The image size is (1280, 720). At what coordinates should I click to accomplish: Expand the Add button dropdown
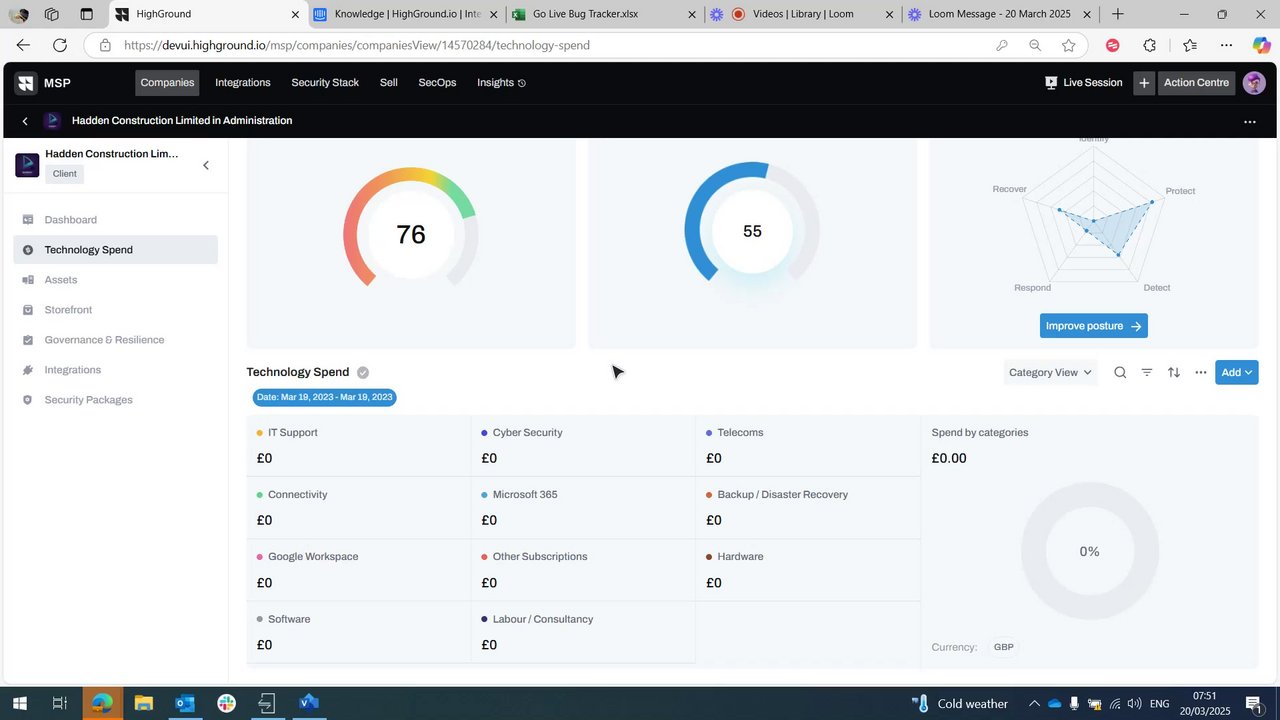[1237, 372]
